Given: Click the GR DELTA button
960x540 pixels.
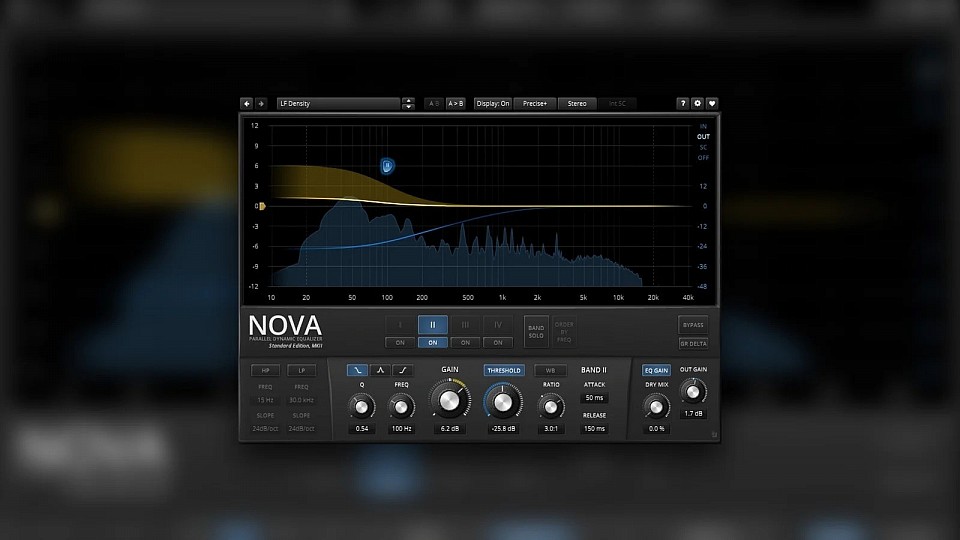Looking at the screenshot, I should [693, 343].
